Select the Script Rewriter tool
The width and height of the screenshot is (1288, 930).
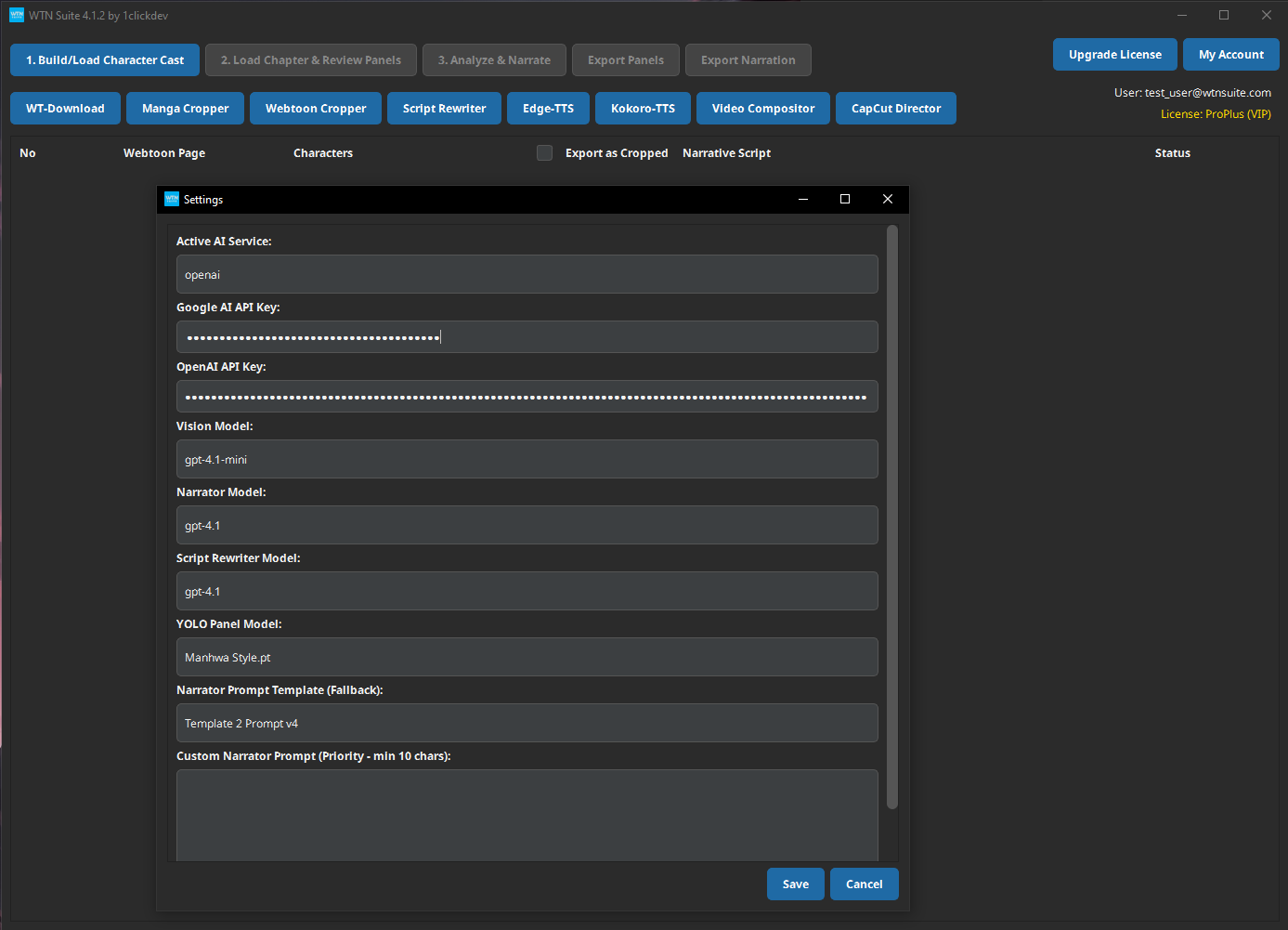(444, 108)
